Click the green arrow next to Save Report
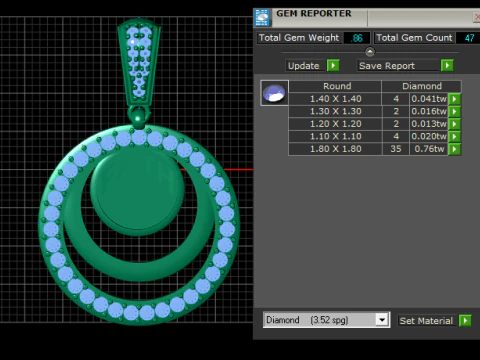 pyautogui.click(x=447, y=65)
